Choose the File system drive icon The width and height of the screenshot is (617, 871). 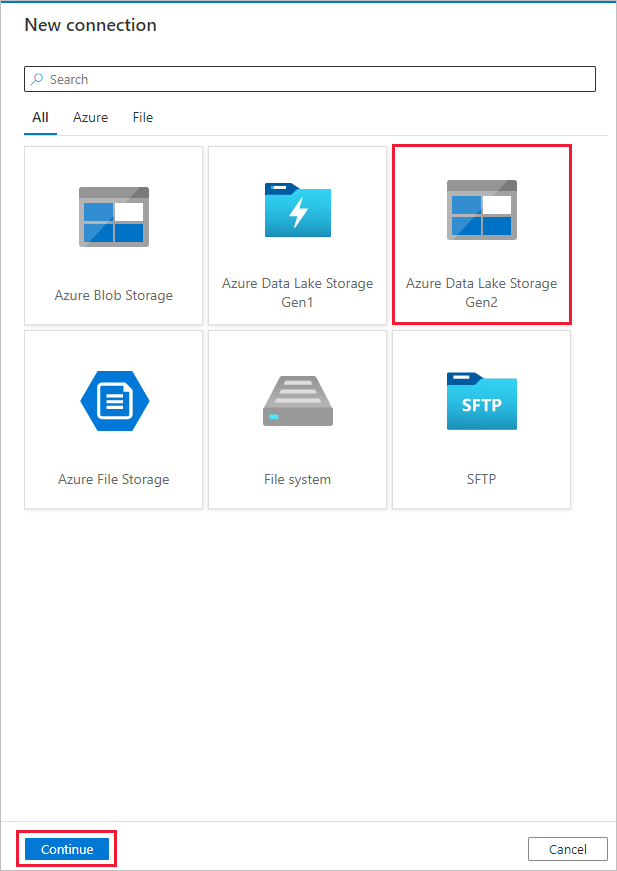pos(298,401)
